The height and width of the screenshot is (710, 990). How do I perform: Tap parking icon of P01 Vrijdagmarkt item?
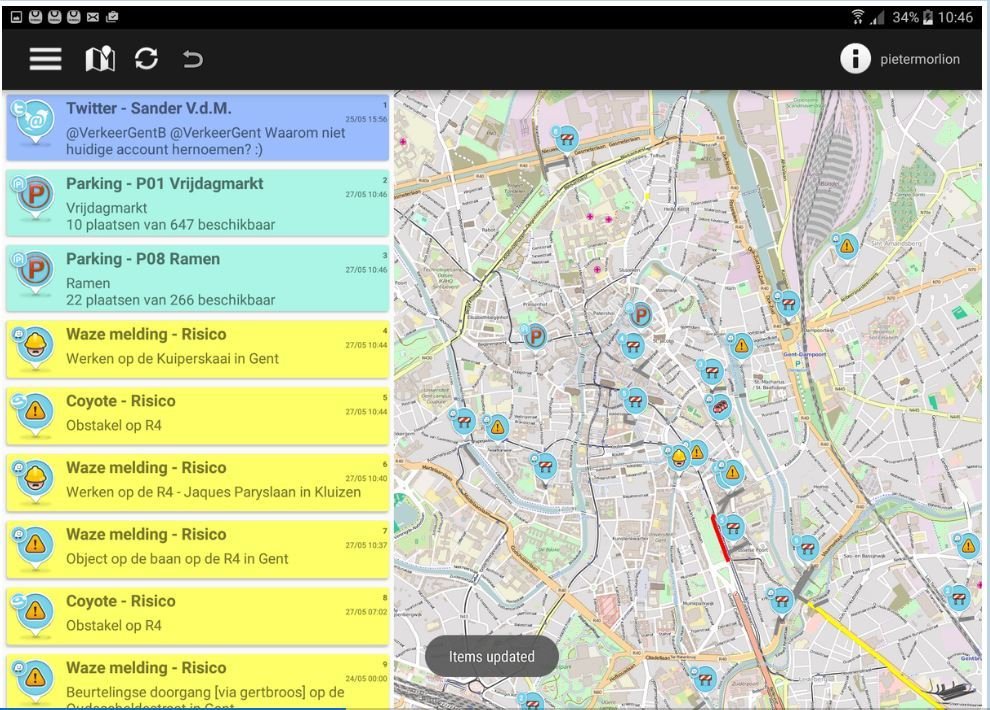pyautogui.click(x=35, y=196)
